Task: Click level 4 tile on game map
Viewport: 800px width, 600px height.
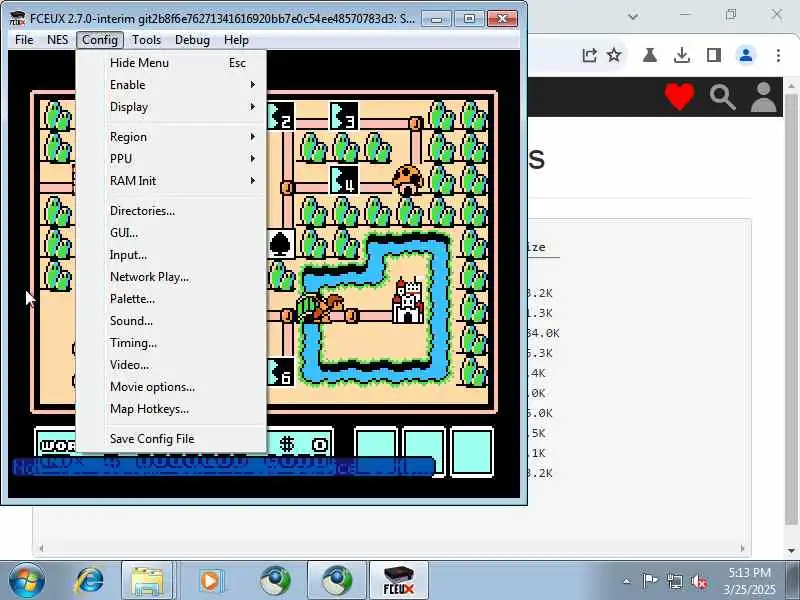Action: point(344,180)
